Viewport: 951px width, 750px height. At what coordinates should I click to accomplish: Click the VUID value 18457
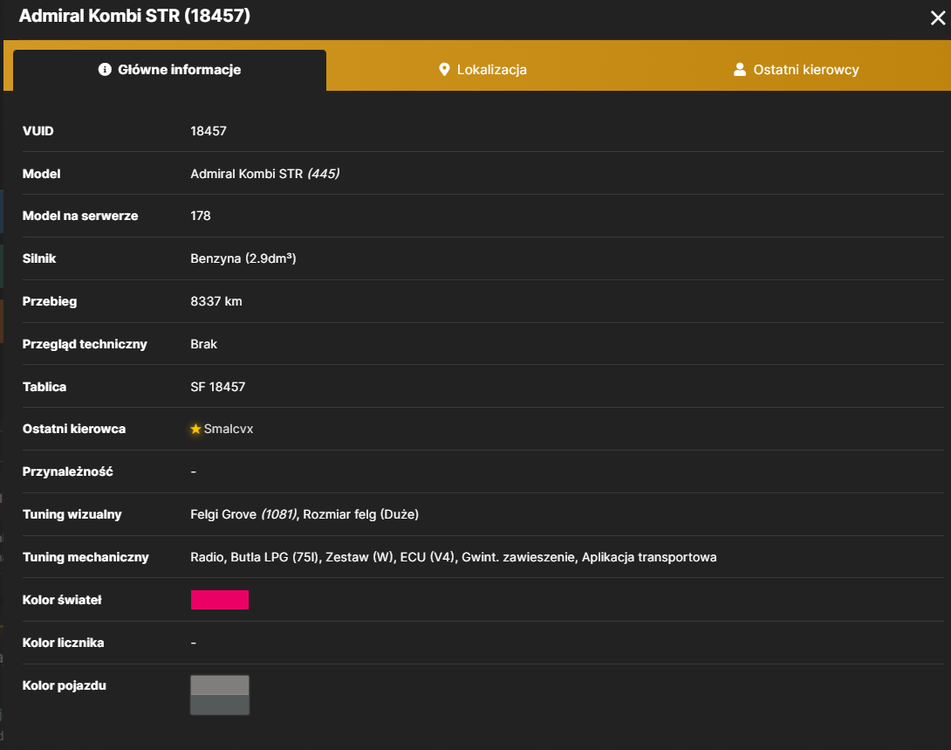[208, 131]
